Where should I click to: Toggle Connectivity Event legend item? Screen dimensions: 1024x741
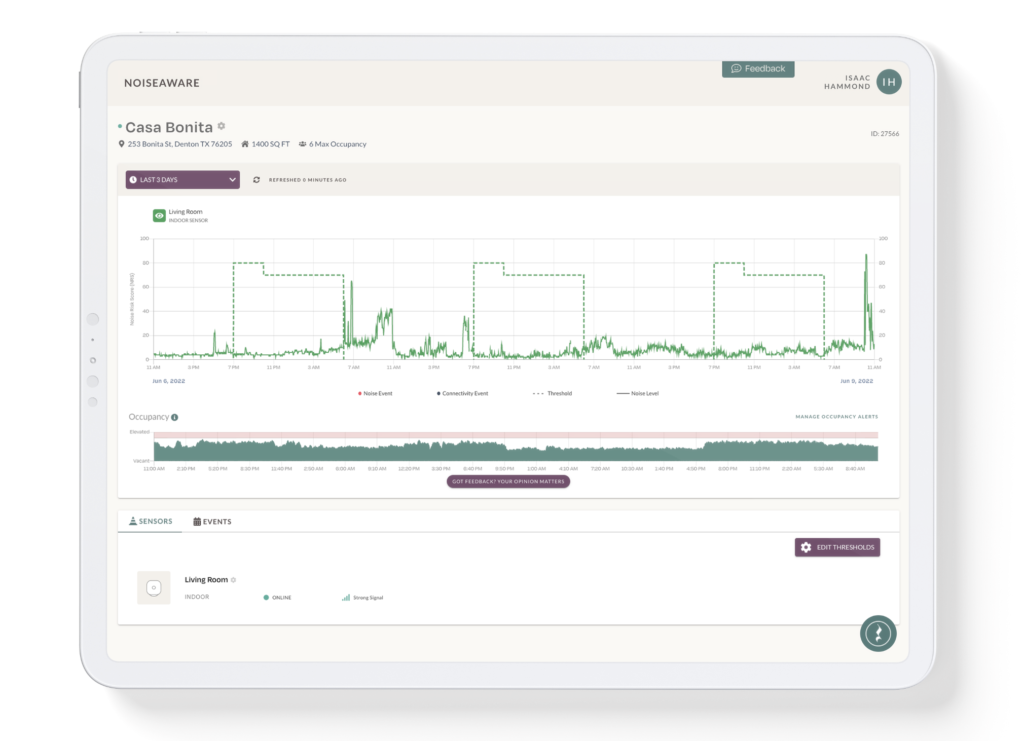tap(462, 394)
